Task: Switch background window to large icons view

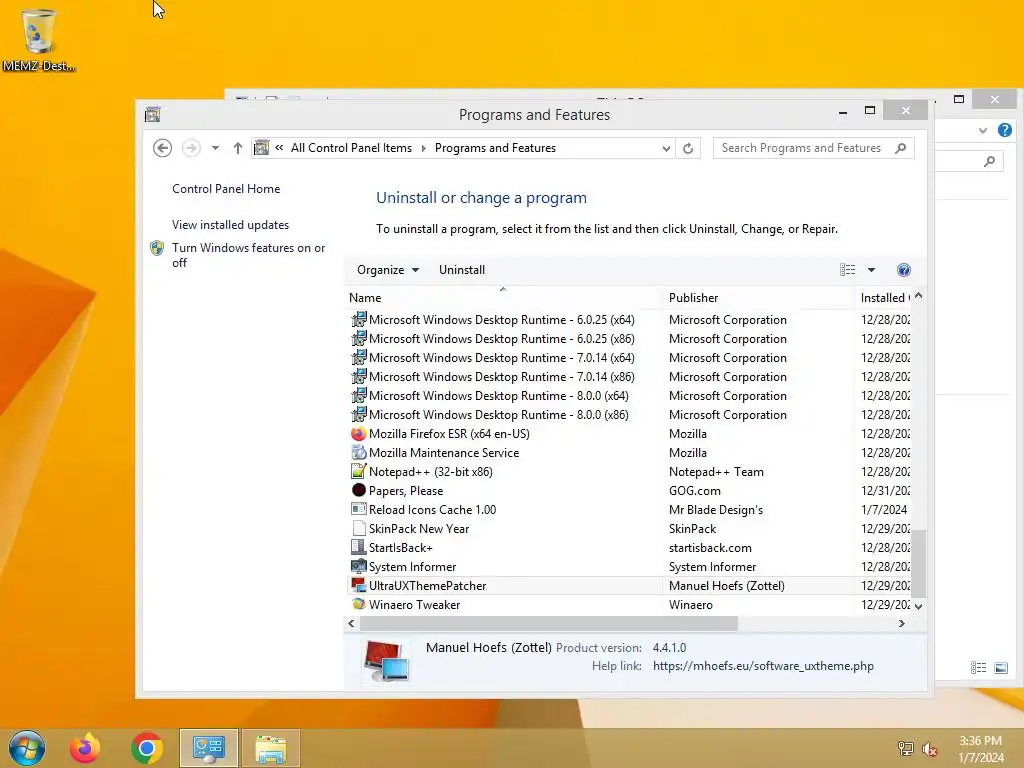Action: 1001,667
